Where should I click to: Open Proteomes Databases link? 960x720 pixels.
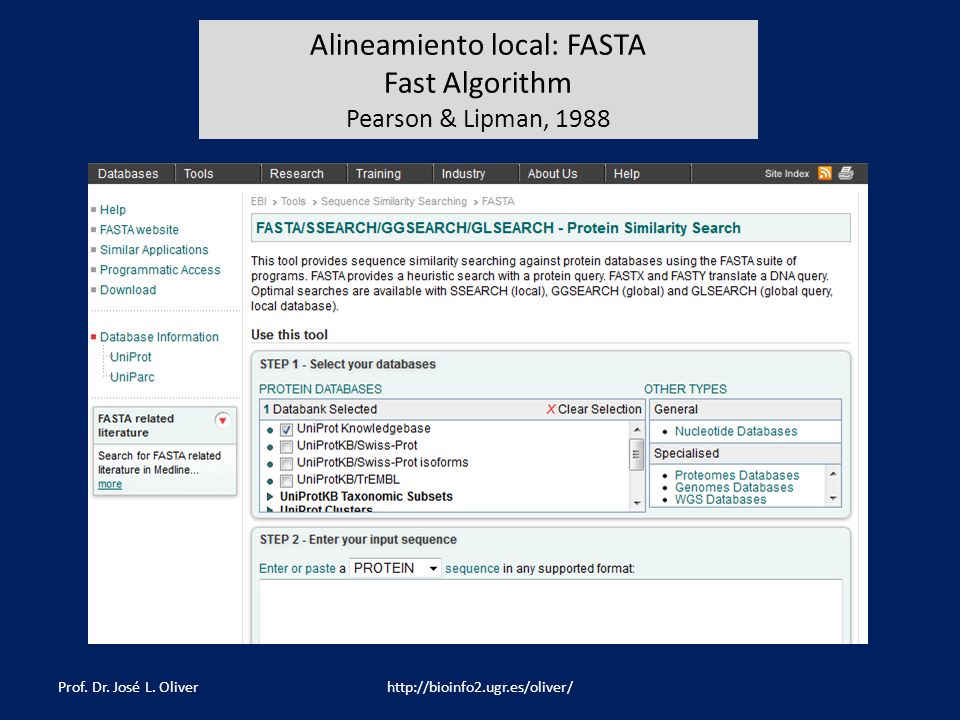pyautogui.click(x=737, y=475)
